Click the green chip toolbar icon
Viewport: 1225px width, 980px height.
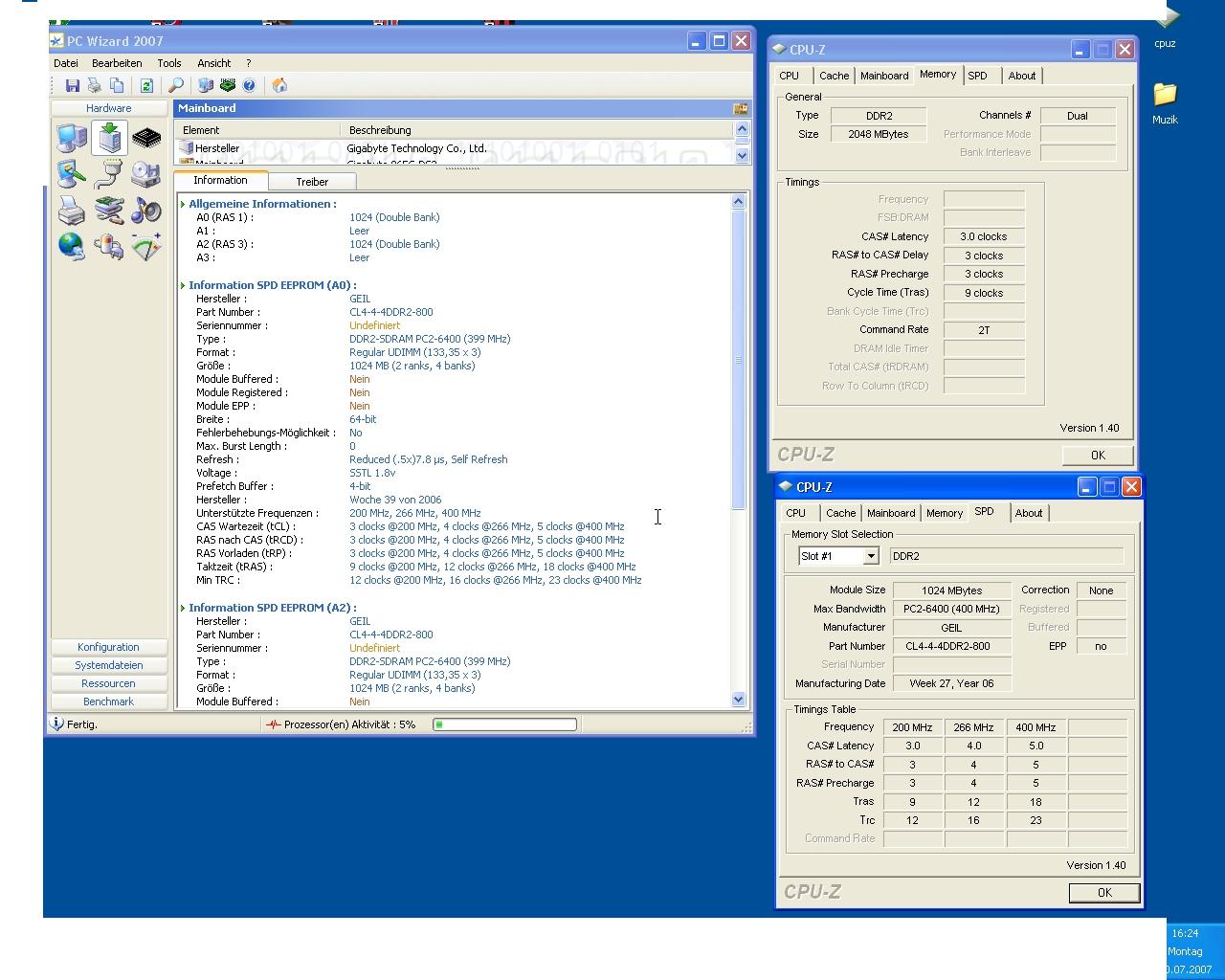click(x=228, y=86)
